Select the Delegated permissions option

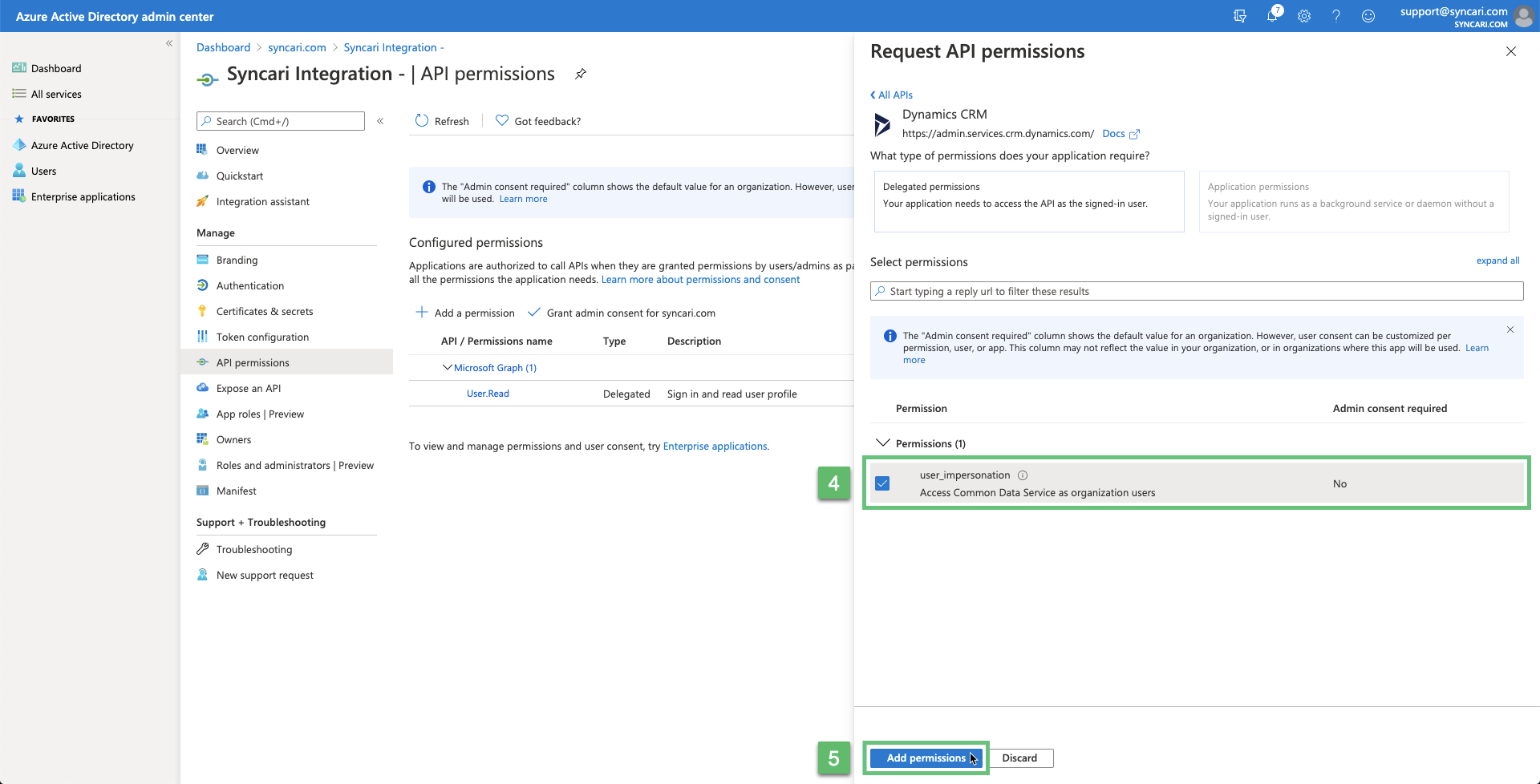[1029, 201]
